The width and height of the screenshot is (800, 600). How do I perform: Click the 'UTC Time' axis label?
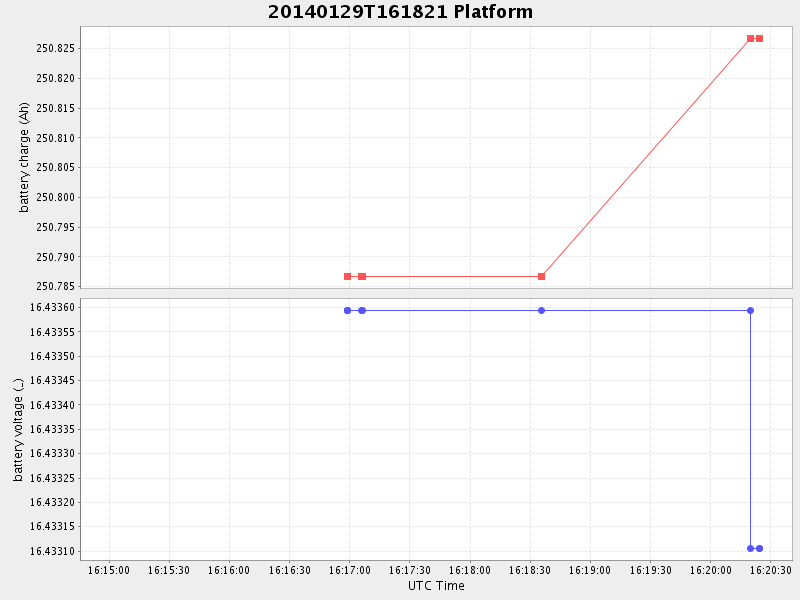click(436, 586)
